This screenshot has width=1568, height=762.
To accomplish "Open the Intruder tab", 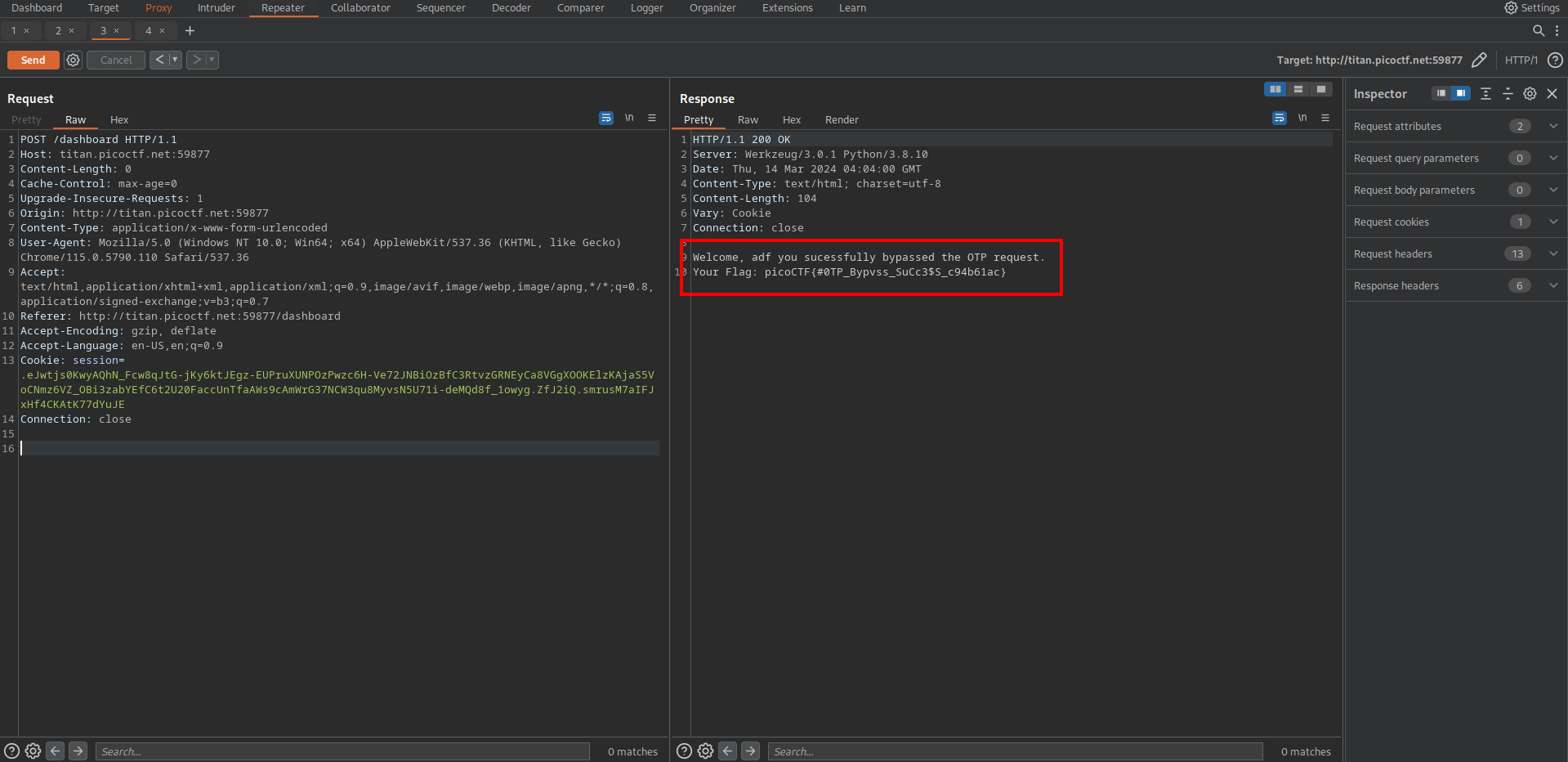I will tap(216, 8).
